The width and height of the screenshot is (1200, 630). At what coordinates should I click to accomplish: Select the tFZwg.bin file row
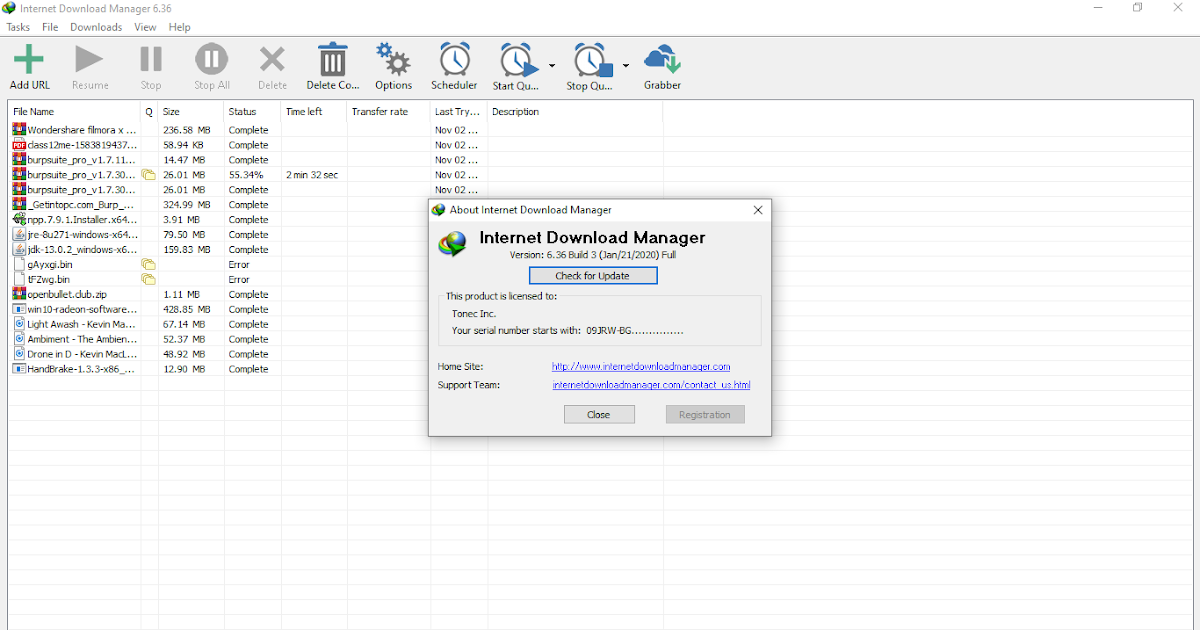pos(220,280)
